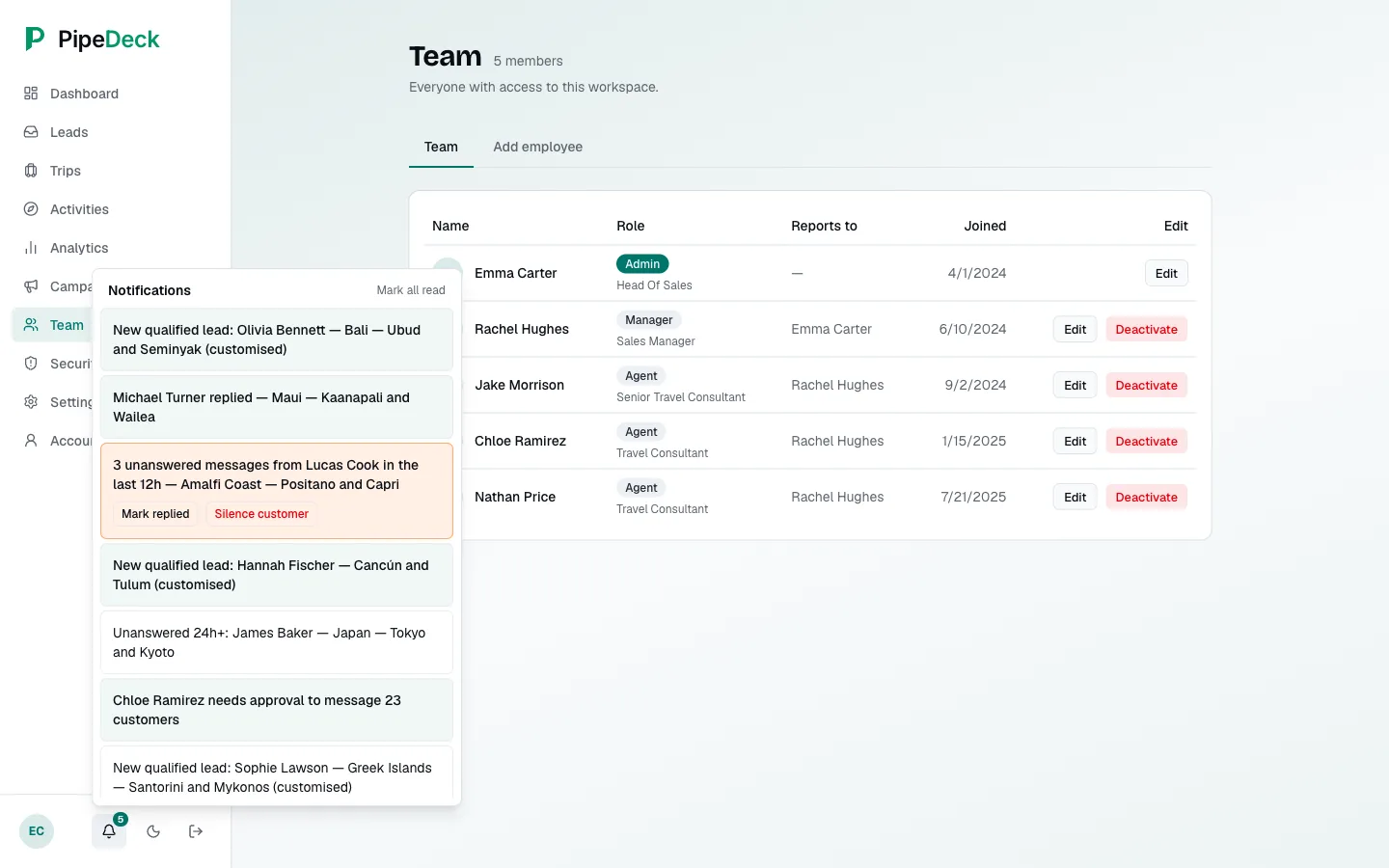Image resolution: width=1389 pixels, height=868 pixels.
Task: Click the Team people icon in sidebar
Action: 31,325
